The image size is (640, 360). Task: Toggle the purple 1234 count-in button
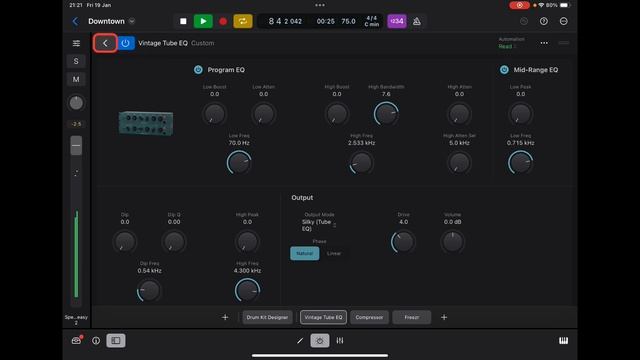click(397, 21)
